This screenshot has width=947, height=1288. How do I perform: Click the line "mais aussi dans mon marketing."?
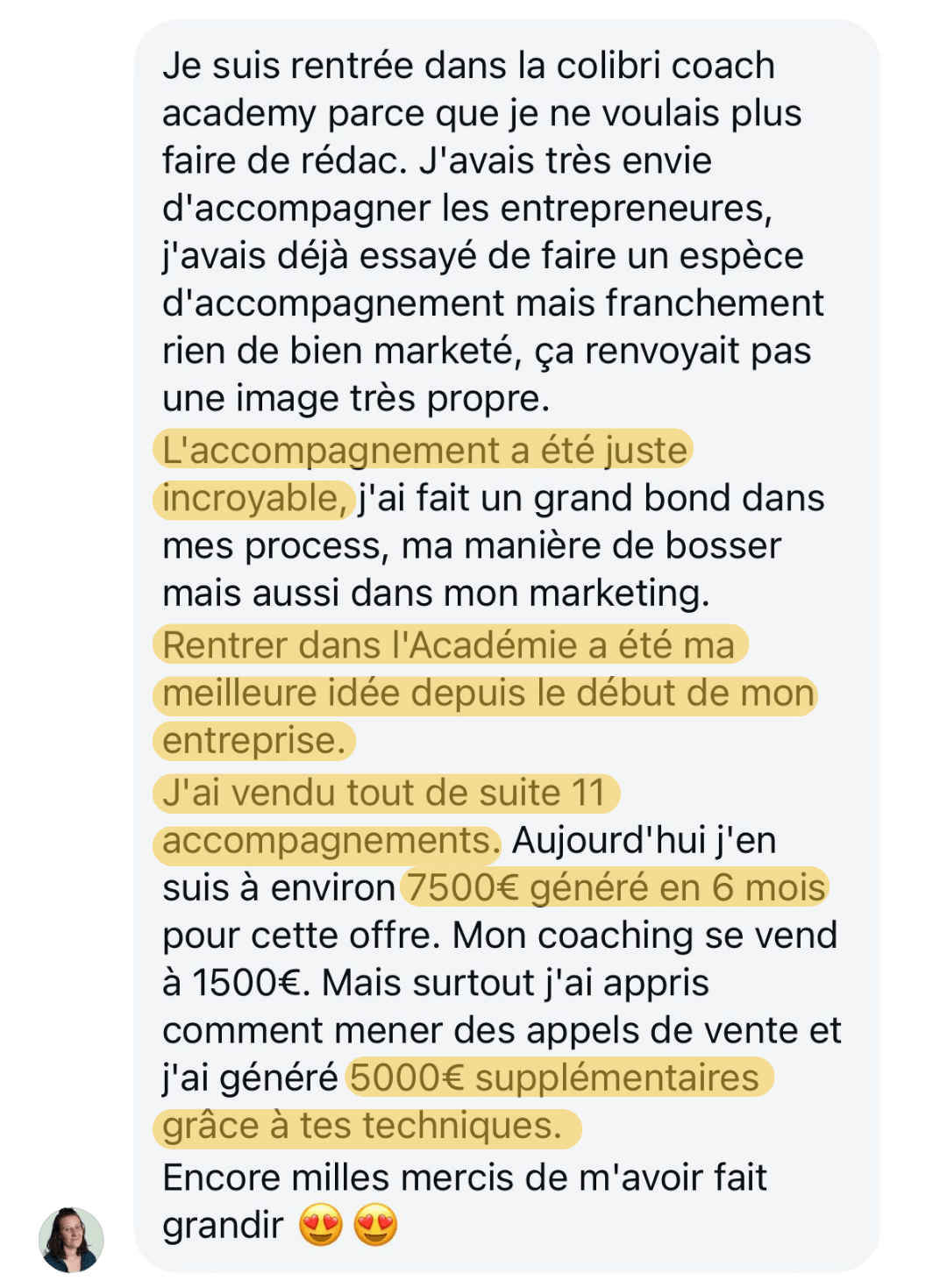coord(436,593)
